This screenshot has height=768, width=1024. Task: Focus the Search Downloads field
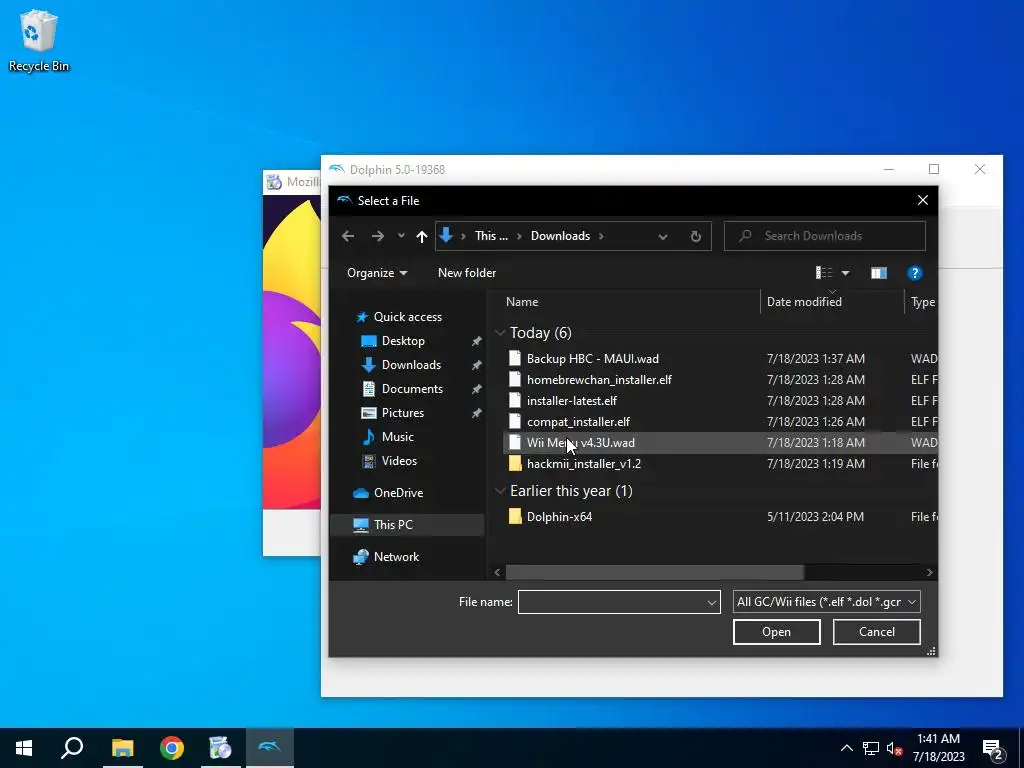tap(825, 236)
